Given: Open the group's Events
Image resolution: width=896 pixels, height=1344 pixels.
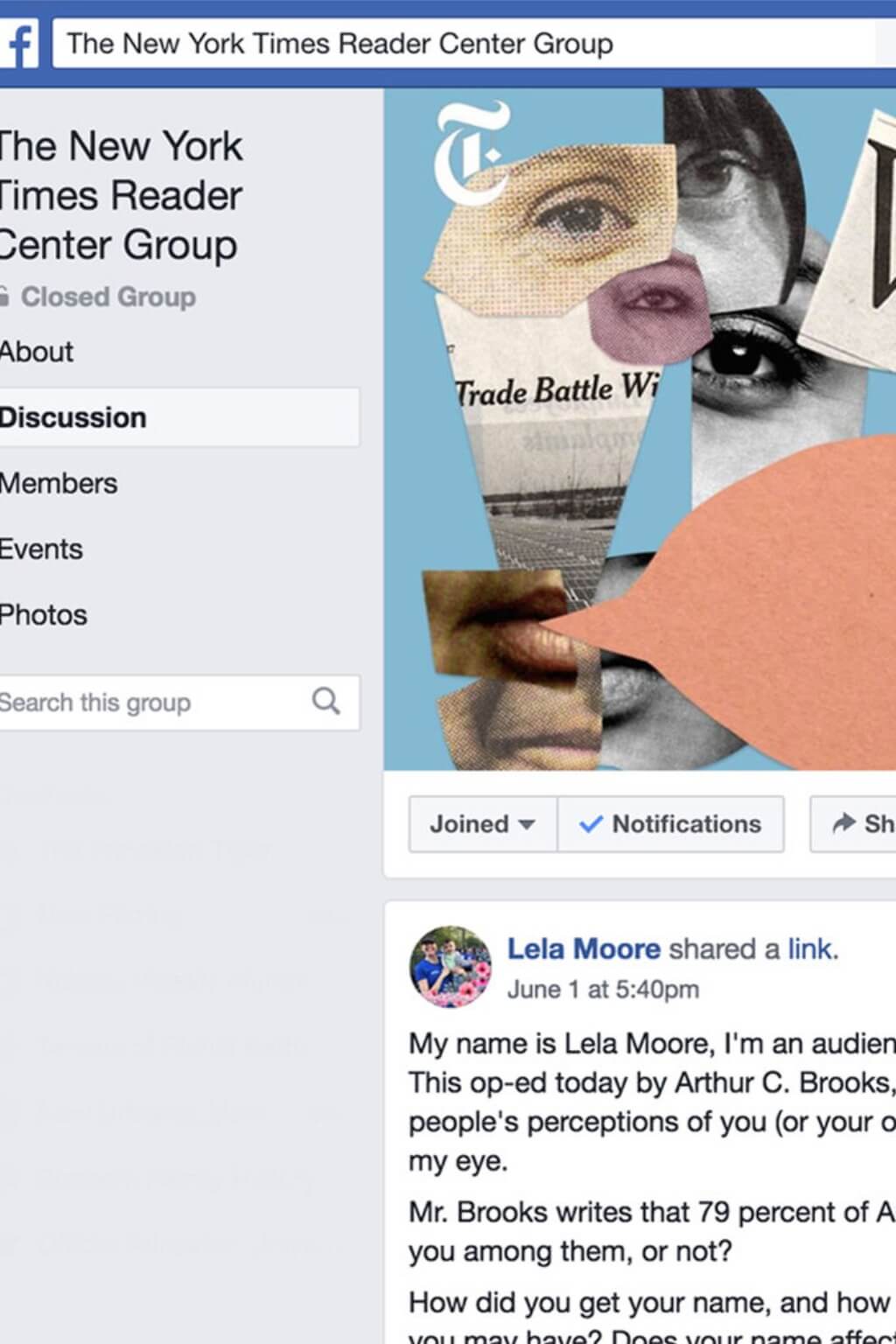Looking at the screenshot, I should [x=41, y=549].
